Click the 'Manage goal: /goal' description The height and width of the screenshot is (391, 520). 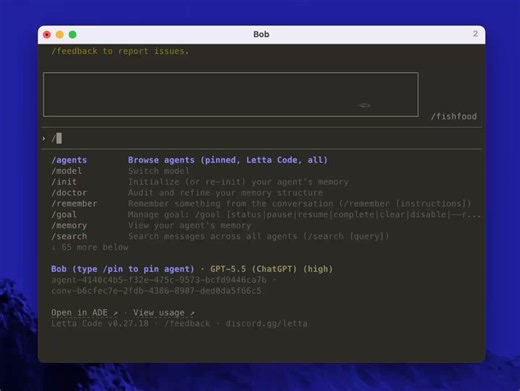click(x=305, y=215)
